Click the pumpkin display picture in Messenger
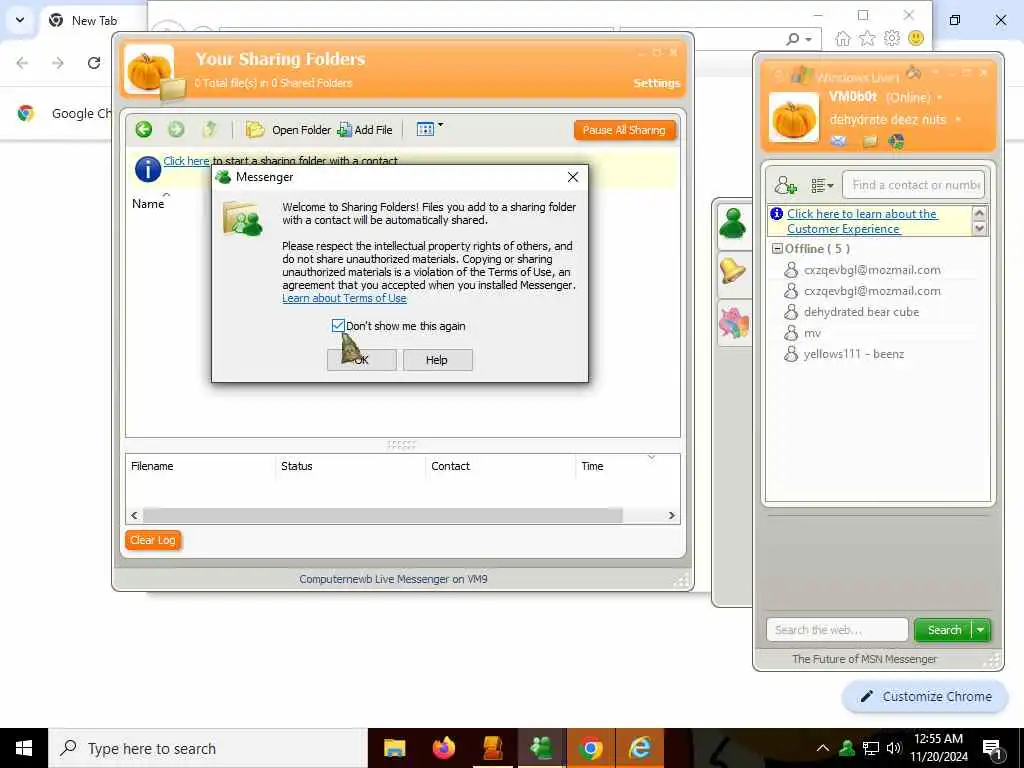 coord(794,118)
